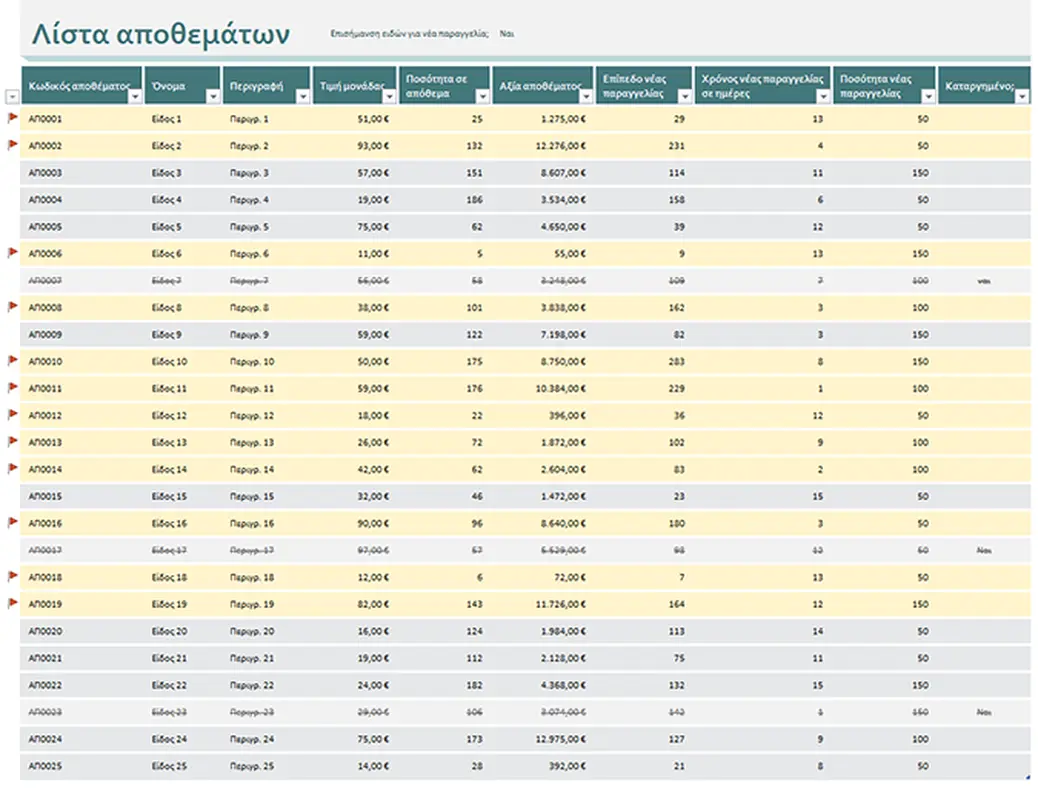Click the red flag next to ΑΠ0016
The image size is (1038, 800).
(x=13, y=522)
